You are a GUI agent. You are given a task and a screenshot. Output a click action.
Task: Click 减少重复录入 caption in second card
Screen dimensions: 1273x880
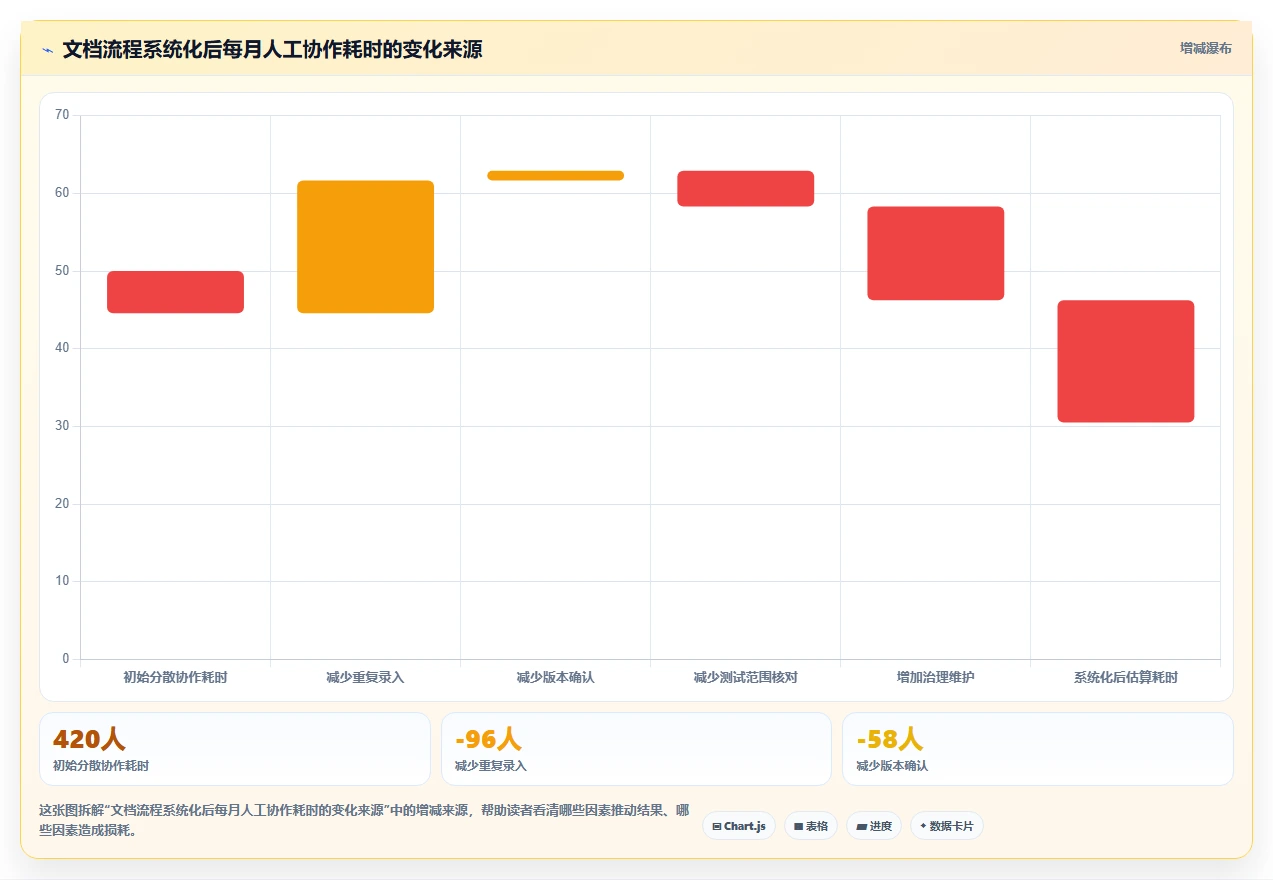pyautogui.click(x=490, y=766)
